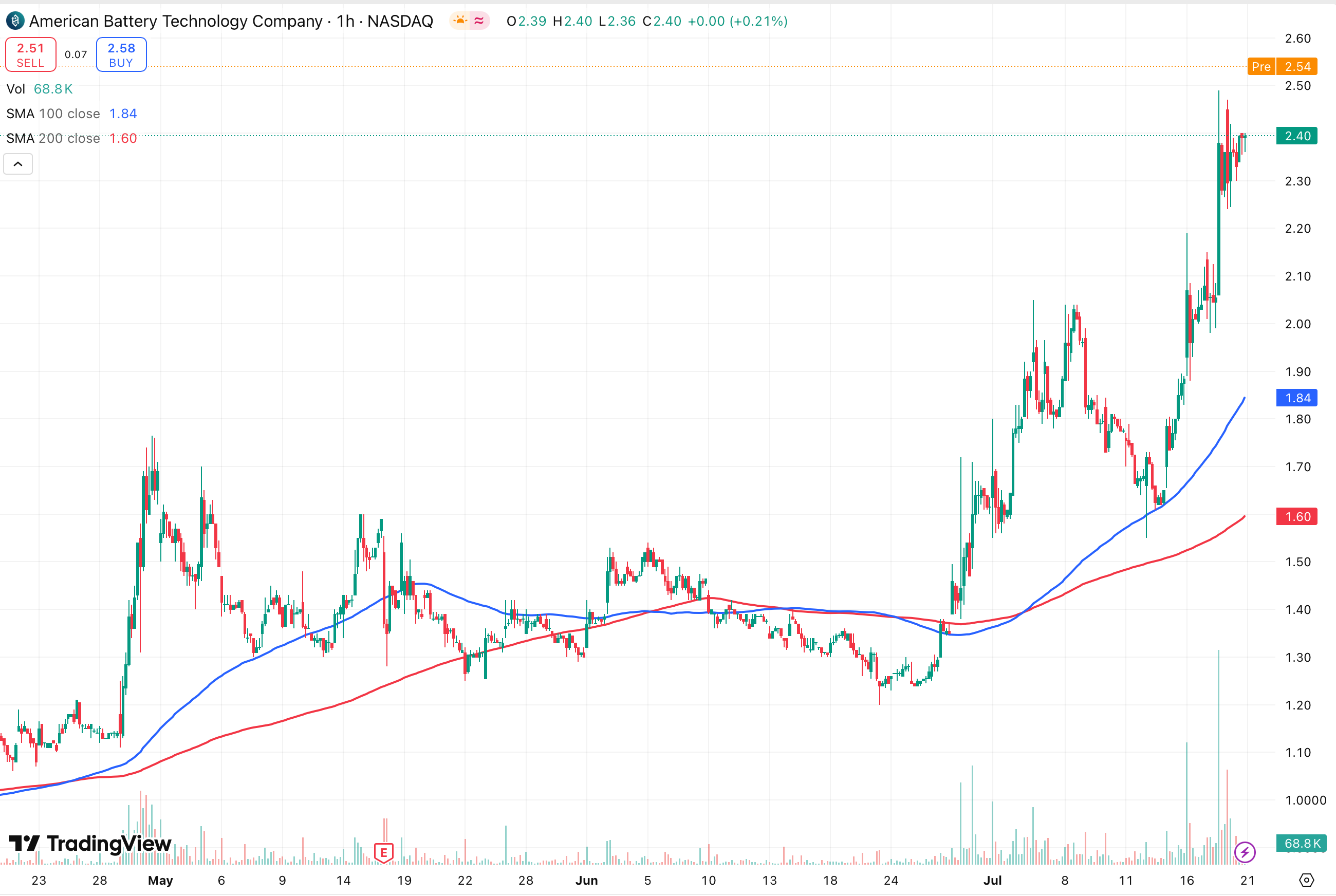
Task: Click the purple lightning Go-to-realtime icon
Action: (x=1245, y=852)
